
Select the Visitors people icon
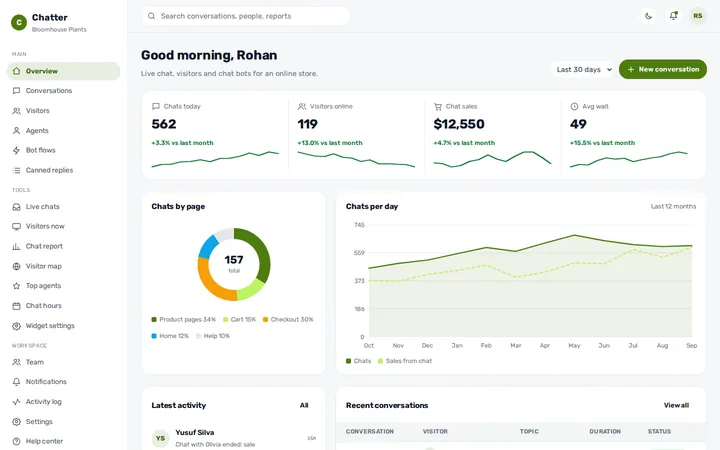point(17,111)
